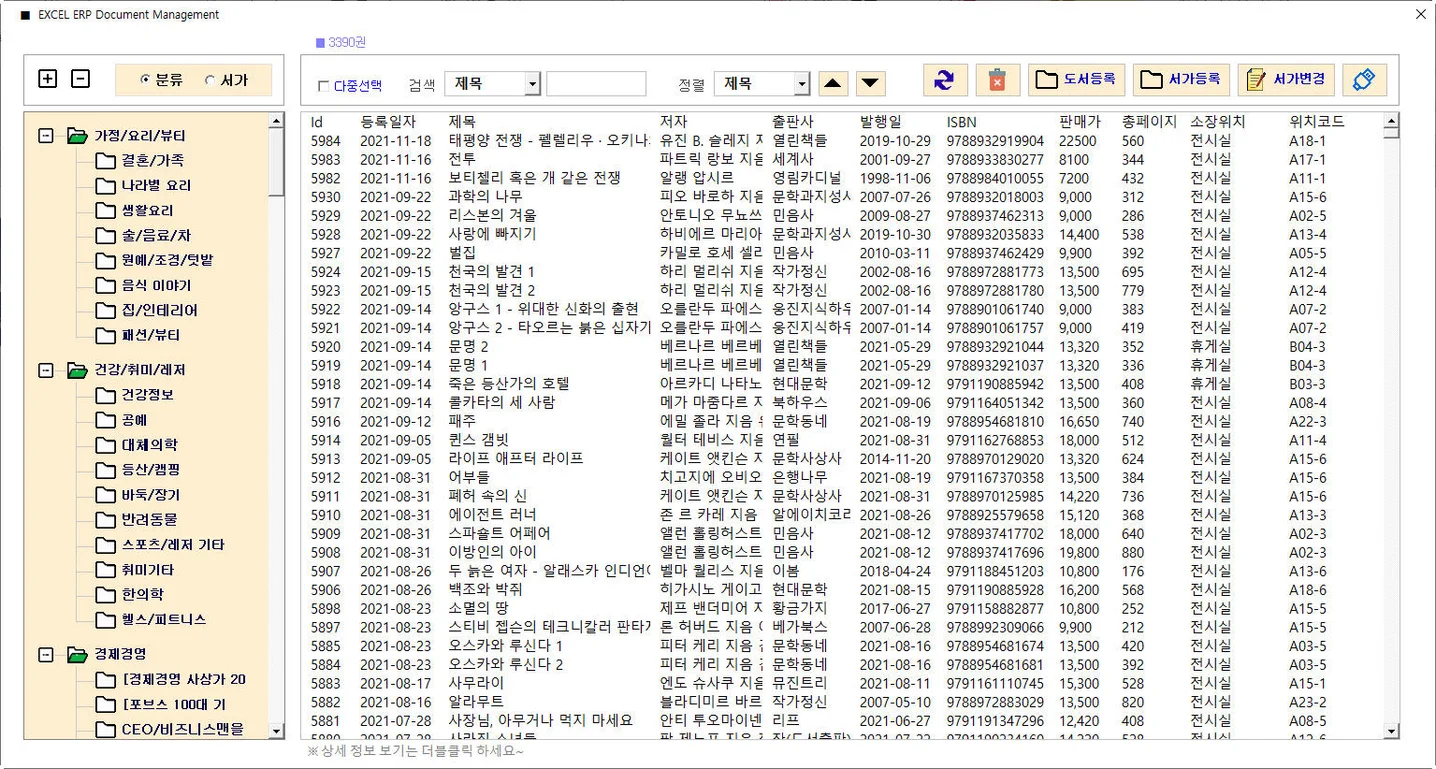
Task: Click the folder icon of 등산/캠핑
Action: click(x=106, y=470)
